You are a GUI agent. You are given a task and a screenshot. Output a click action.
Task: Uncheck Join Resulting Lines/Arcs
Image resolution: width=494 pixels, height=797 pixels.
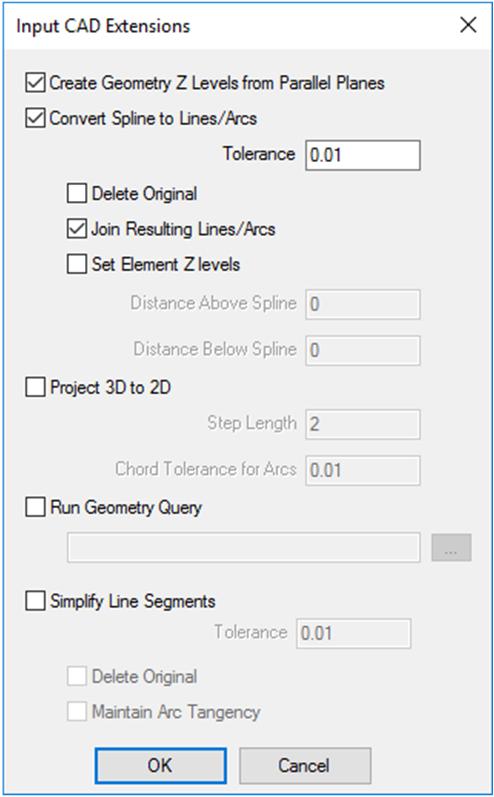pyautogui.click(x=77, y=229)
